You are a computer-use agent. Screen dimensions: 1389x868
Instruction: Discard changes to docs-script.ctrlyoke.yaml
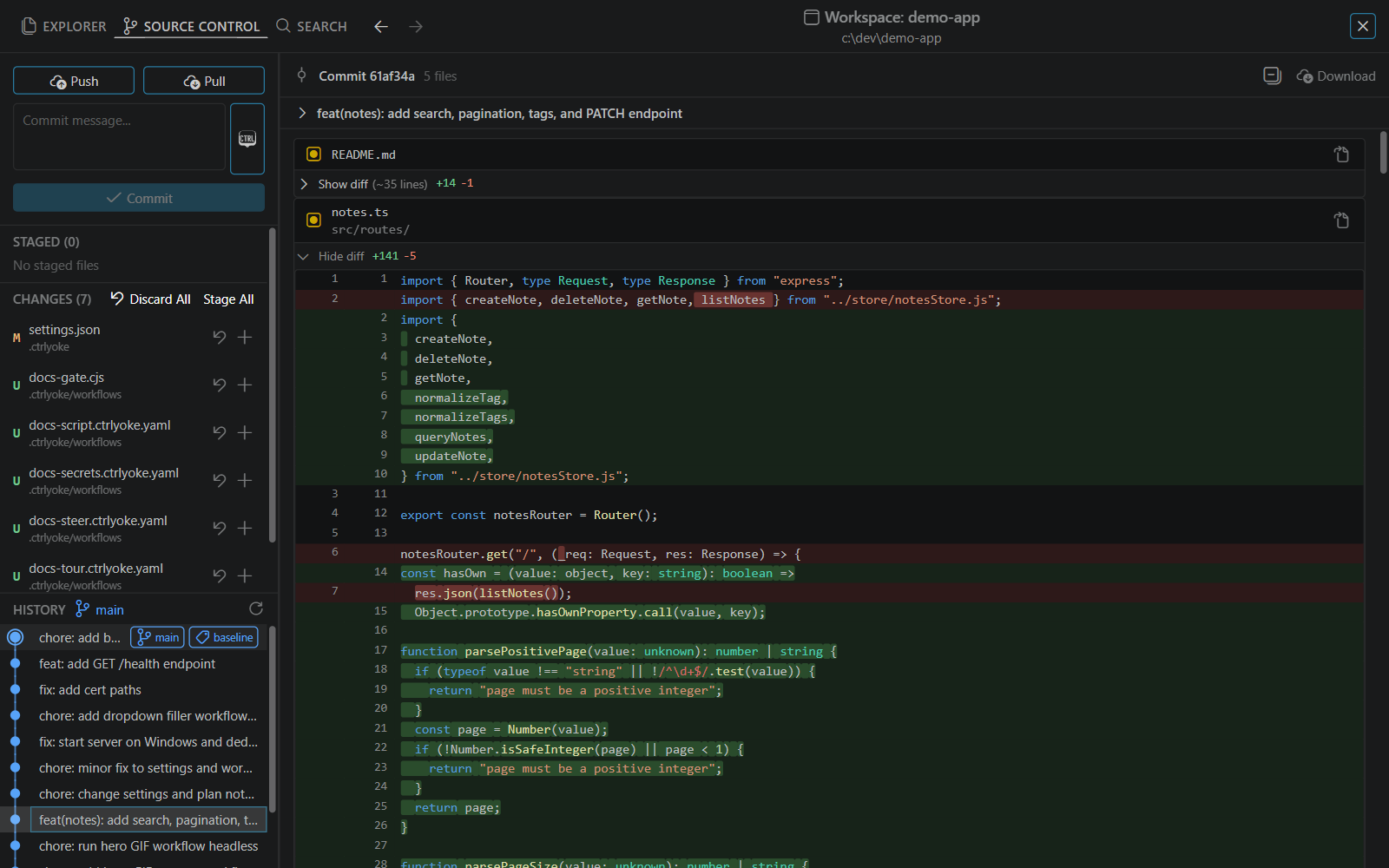220,432
